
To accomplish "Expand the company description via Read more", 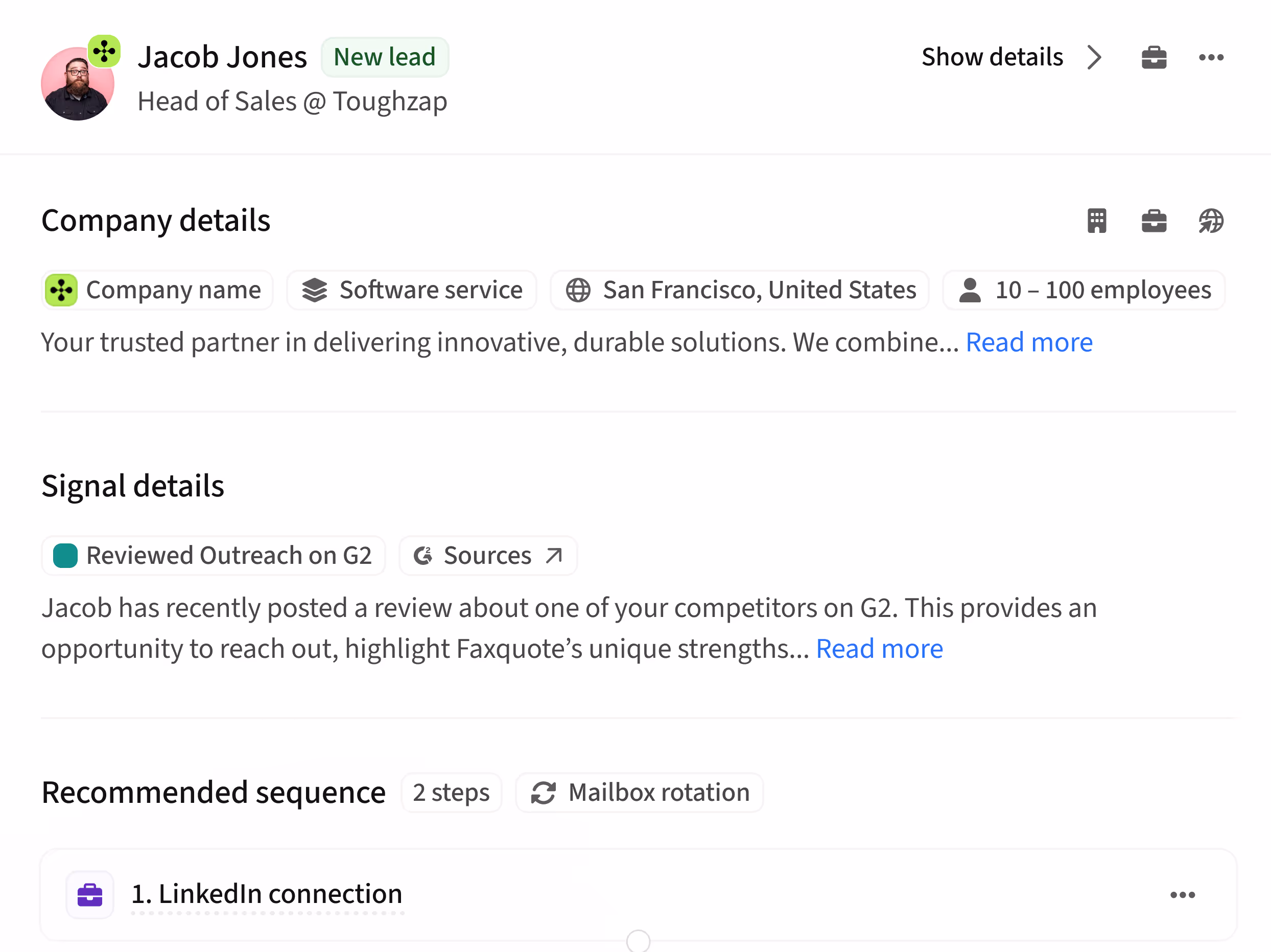I will click(1029, 342).
